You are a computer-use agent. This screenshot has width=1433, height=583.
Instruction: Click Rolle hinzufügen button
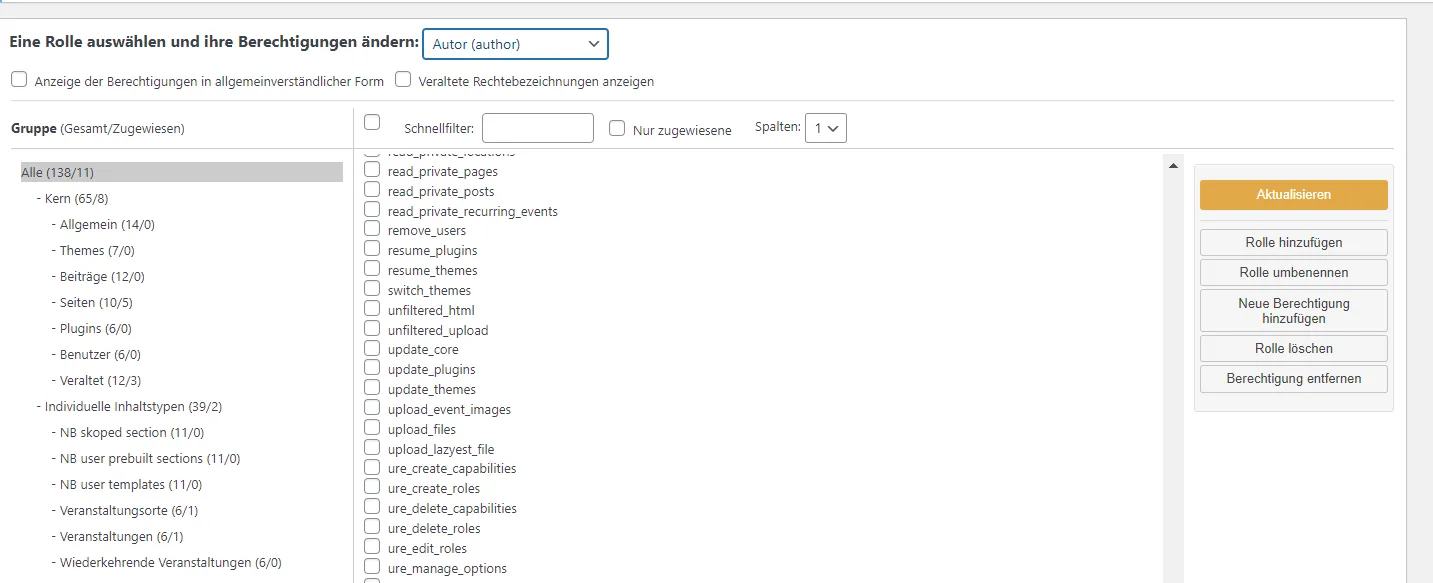click(x=1293, y=242)
